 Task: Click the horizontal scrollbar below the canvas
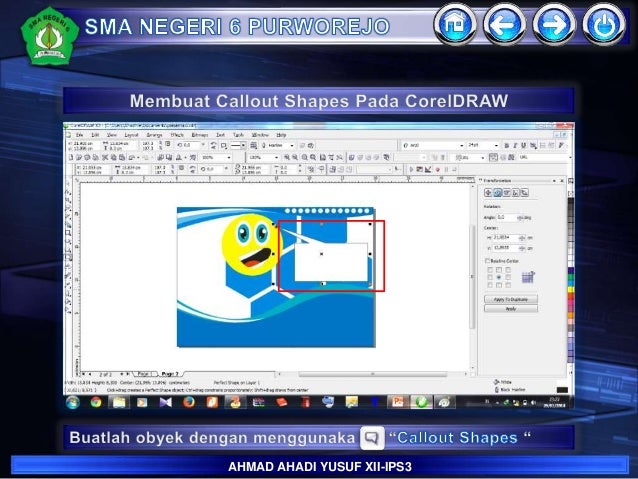coord(372,374)
